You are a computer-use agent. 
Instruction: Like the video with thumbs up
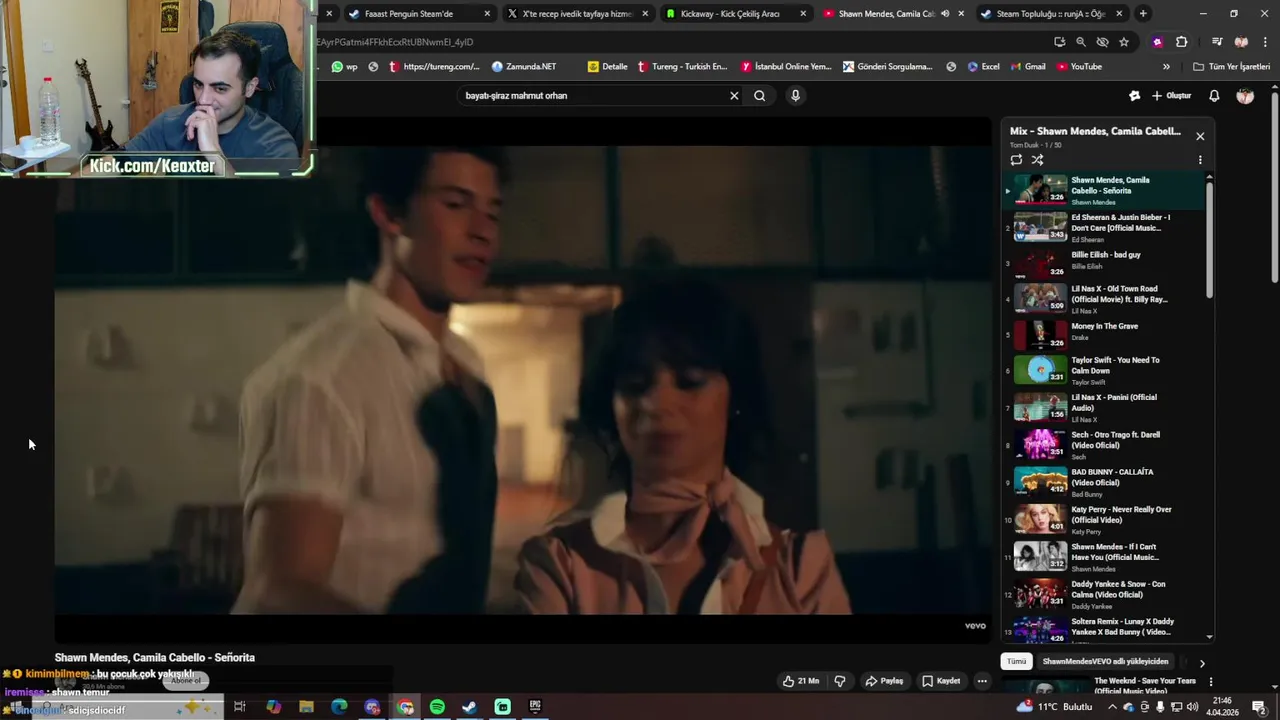click(x=801, y=681)
